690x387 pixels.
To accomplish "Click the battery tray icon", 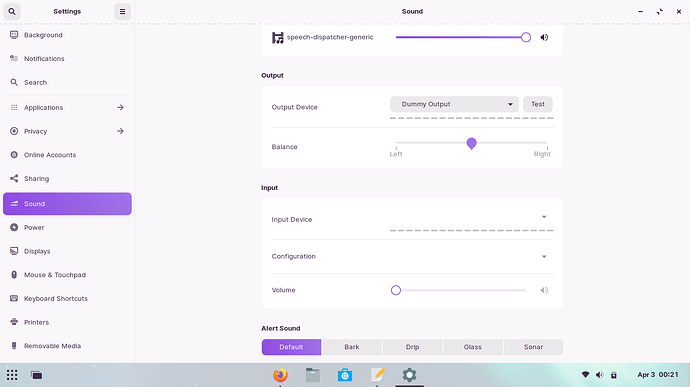I will coord(614,375).
